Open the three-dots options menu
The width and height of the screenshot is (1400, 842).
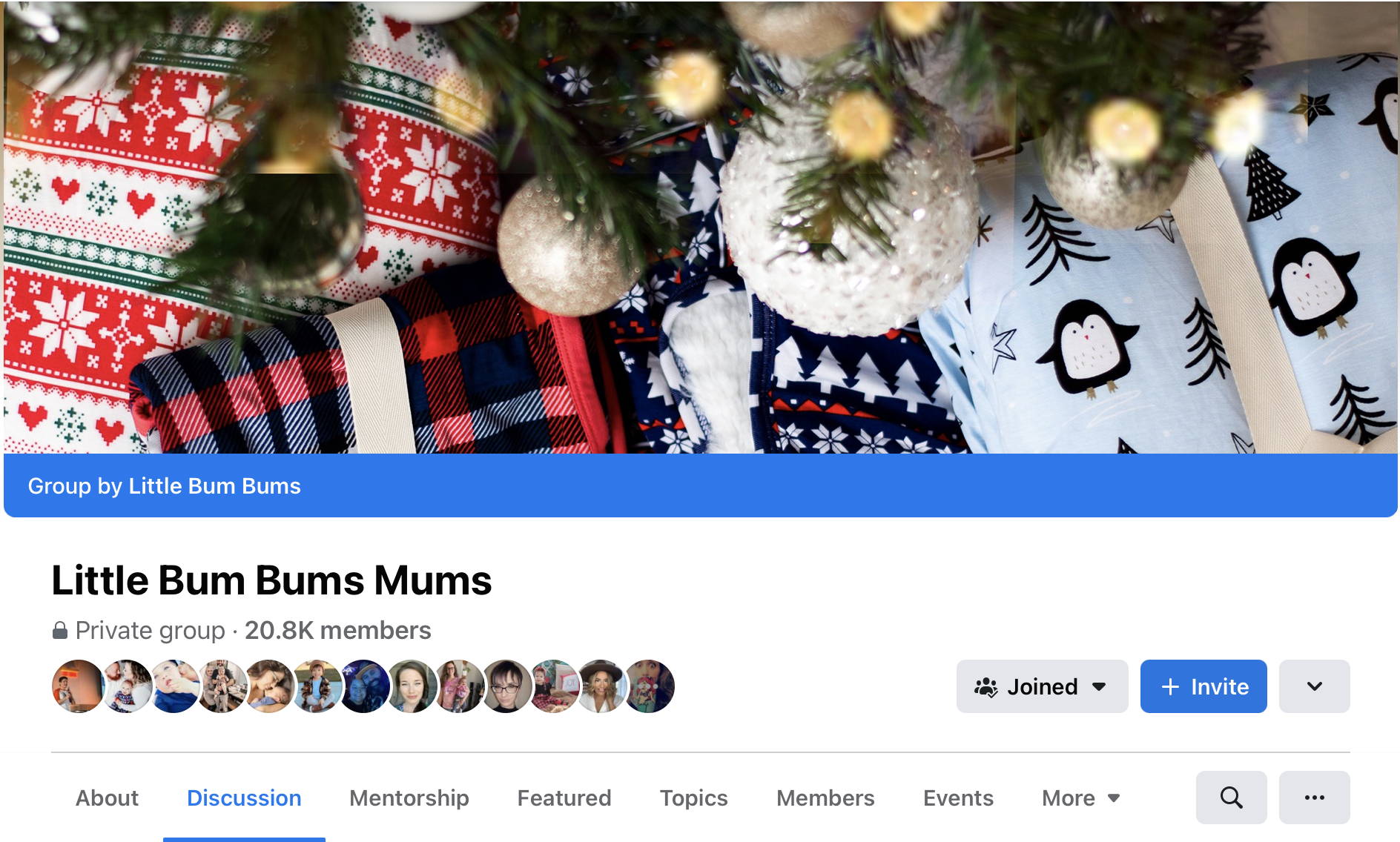click(x=1314, y=798)
